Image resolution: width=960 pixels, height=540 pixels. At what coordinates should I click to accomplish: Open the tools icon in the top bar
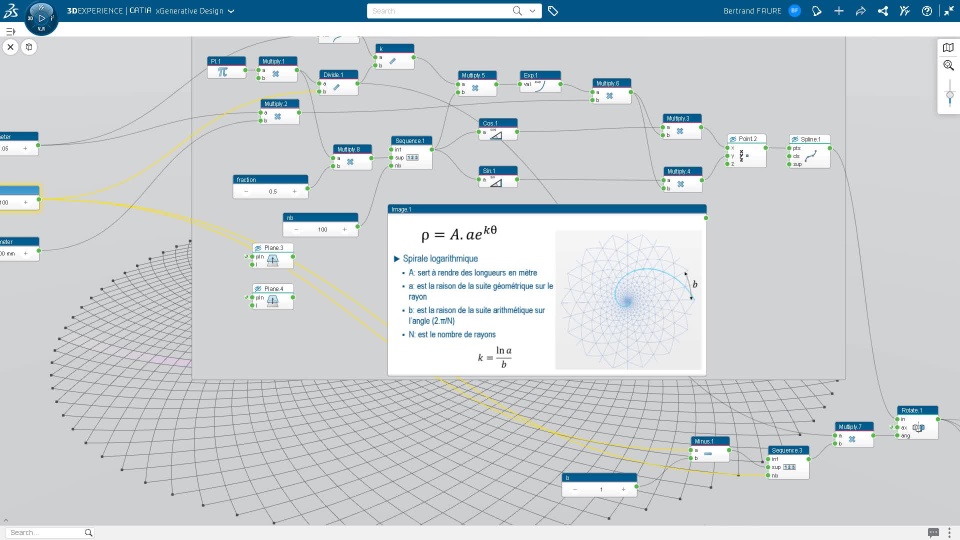point(904,11)
